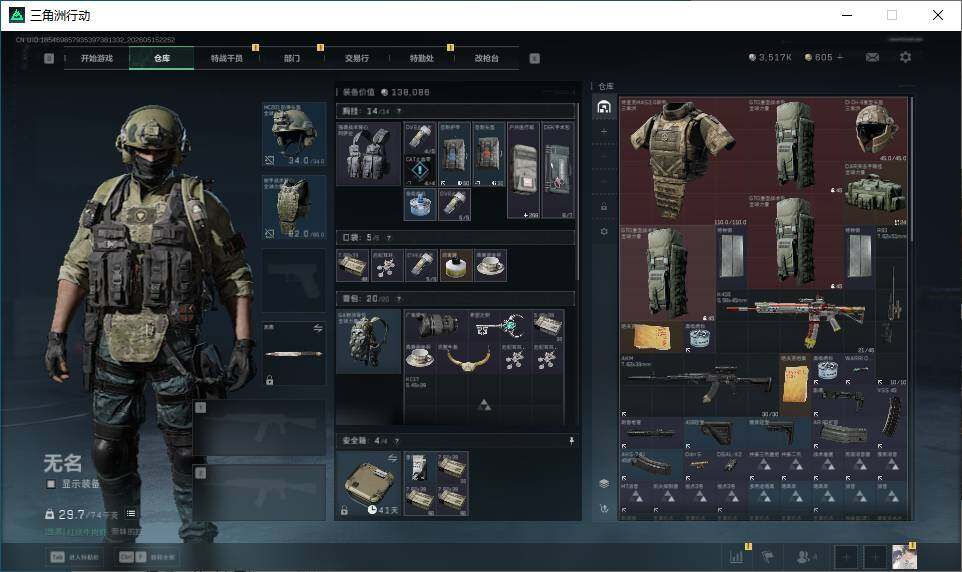Screen dimensions: 962x572
Task: Click the plus beside the 605 currency
Action: click(x=840, y=57)
